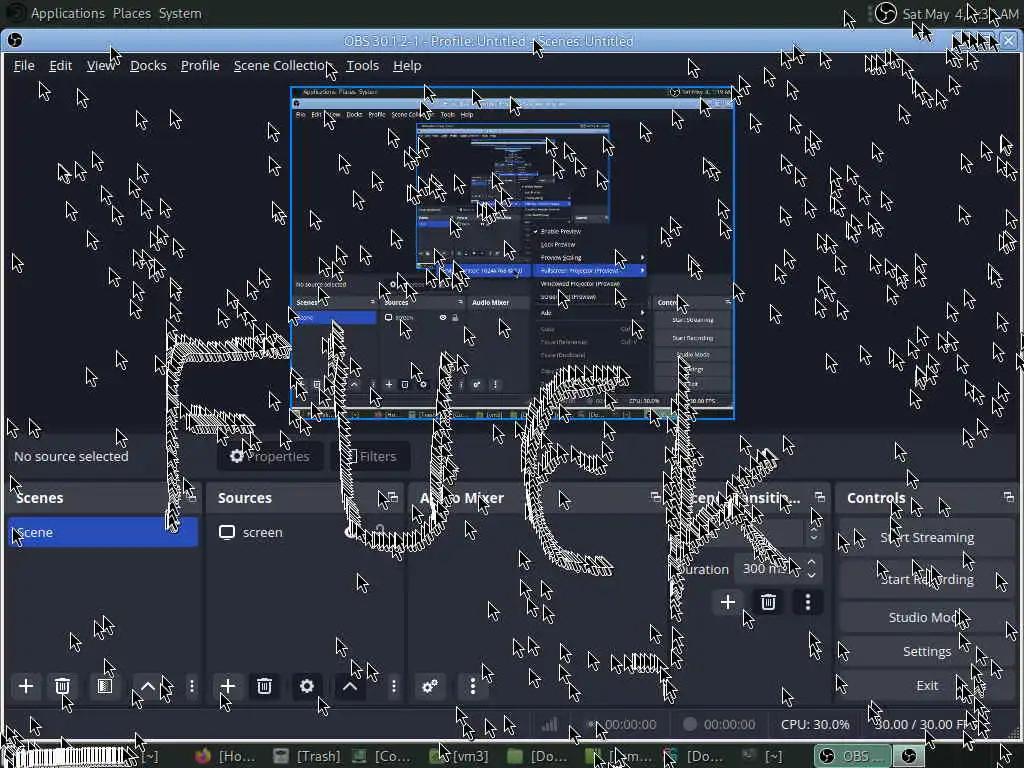
Task: Click the Duration 300 ms input field
Action: click(x=777, y=568)
